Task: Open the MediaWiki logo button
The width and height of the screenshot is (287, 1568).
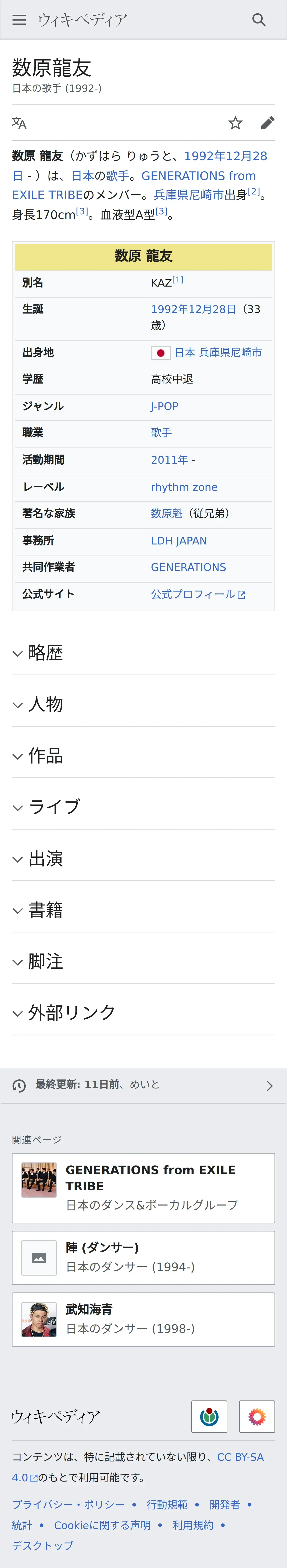Action: click(x=257, y=1416)
